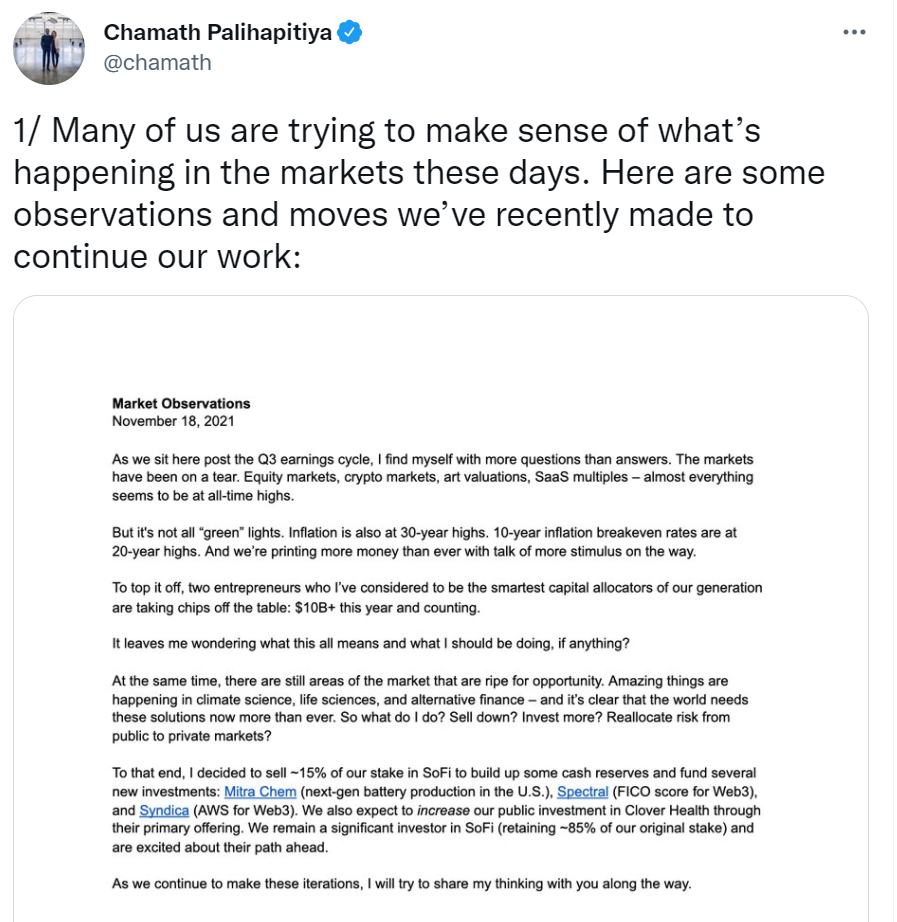Click the Market Observations heading
This screenshot has height=922, width=897.
pyautogui.click(x=181, y=404)
